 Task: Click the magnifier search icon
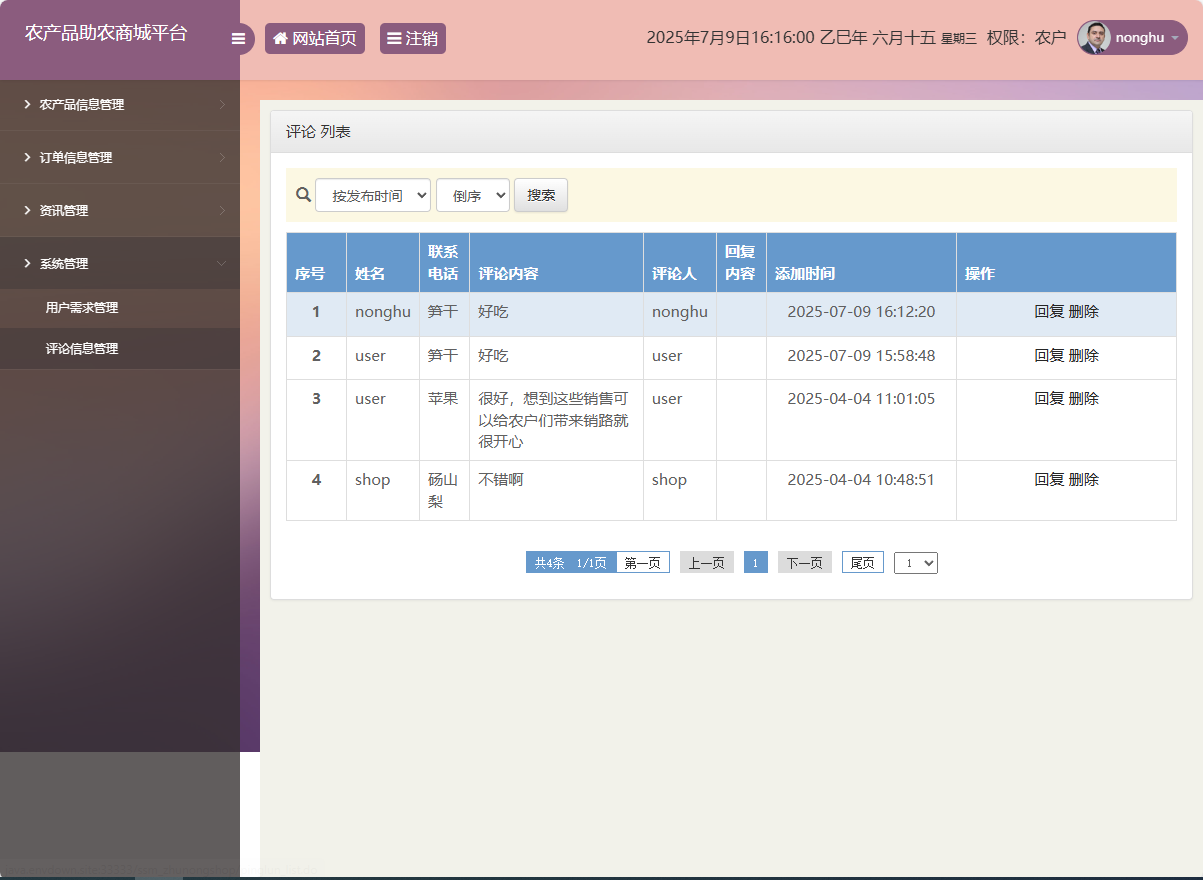[303, 194]
